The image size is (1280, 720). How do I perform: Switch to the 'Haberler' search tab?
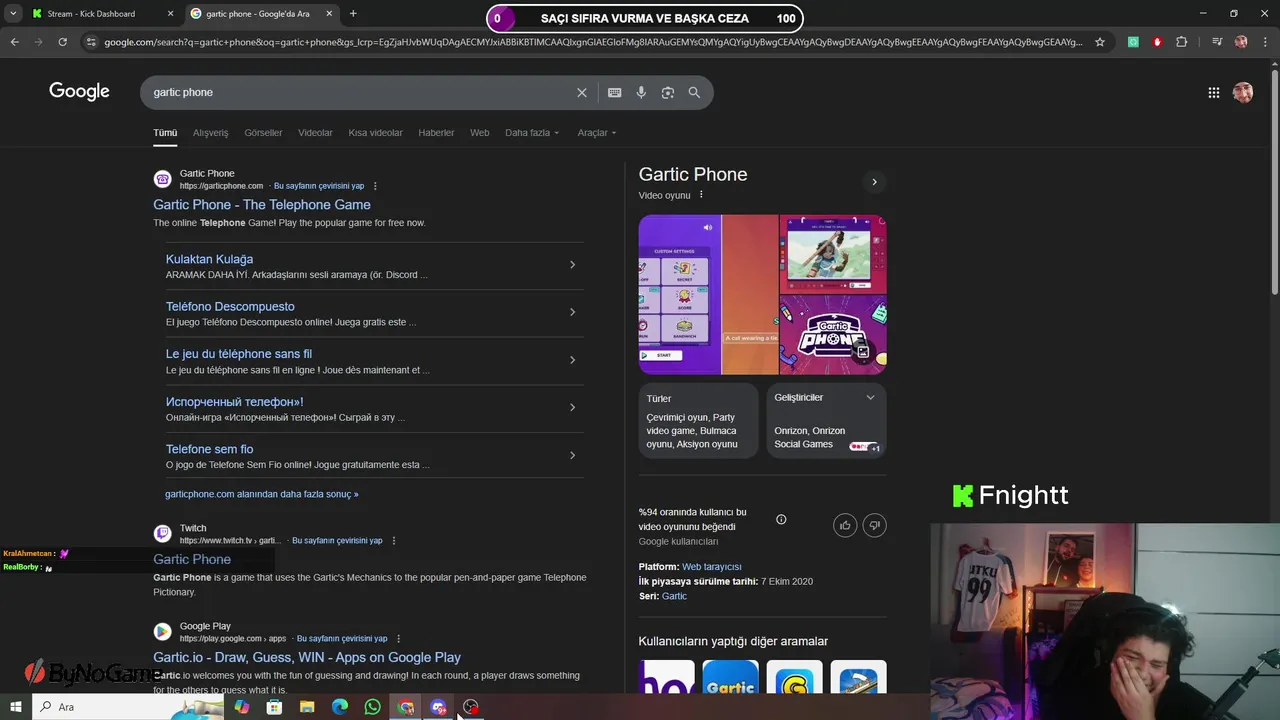point(436,133)
